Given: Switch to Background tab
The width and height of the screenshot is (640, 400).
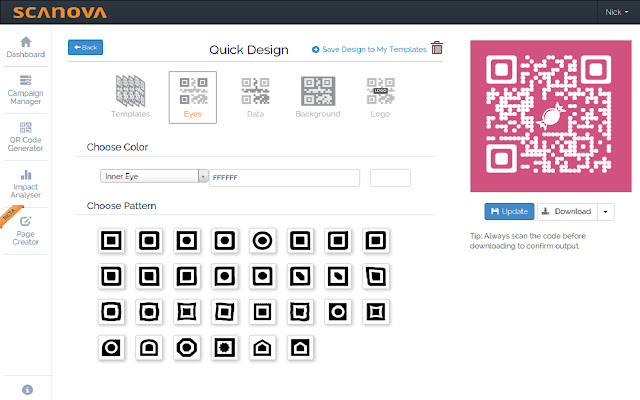Looking at the screenshot, I should [x=318, y=97].
